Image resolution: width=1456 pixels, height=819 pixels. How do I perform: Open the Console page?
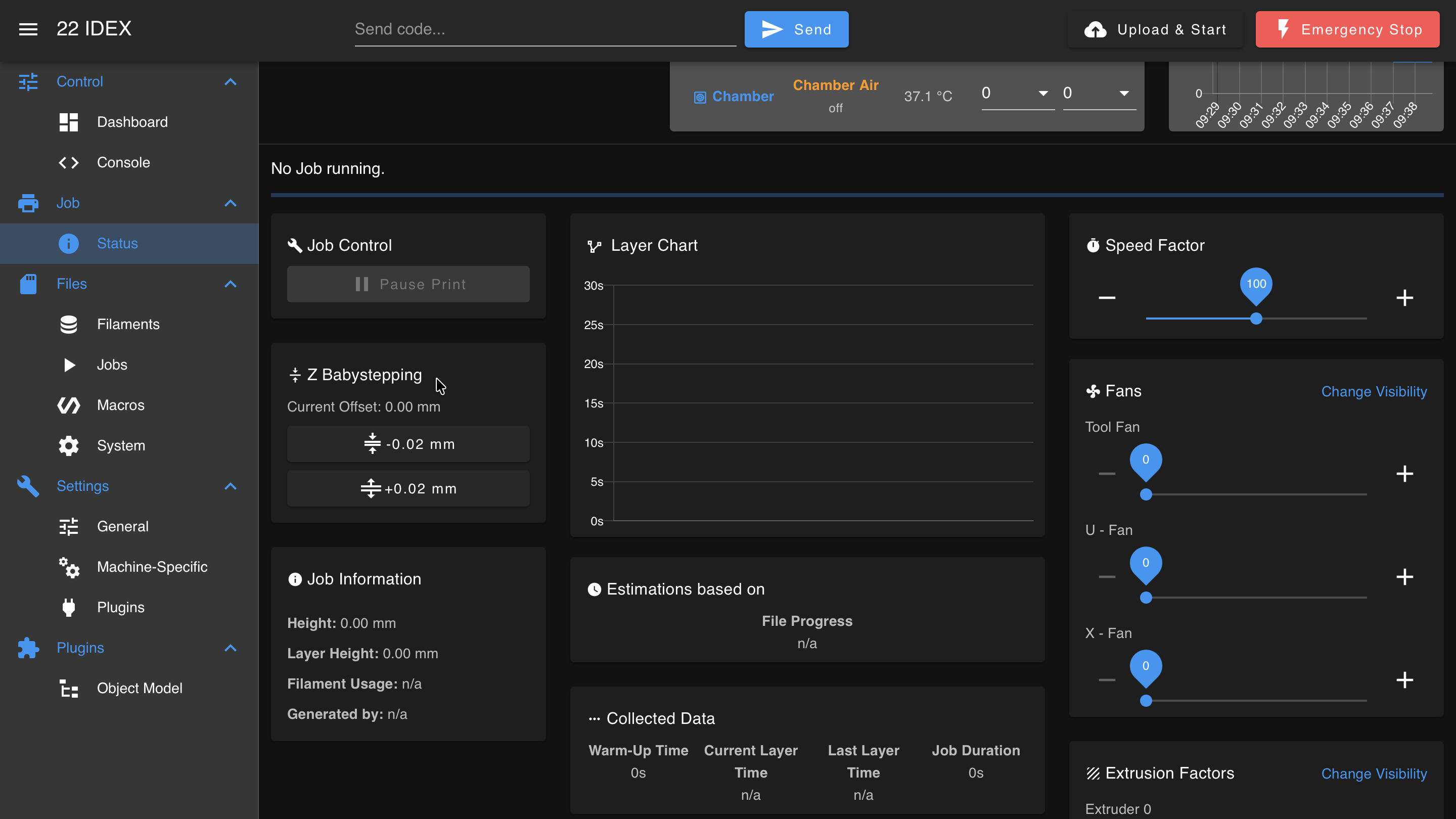click(x=129, y=163)
